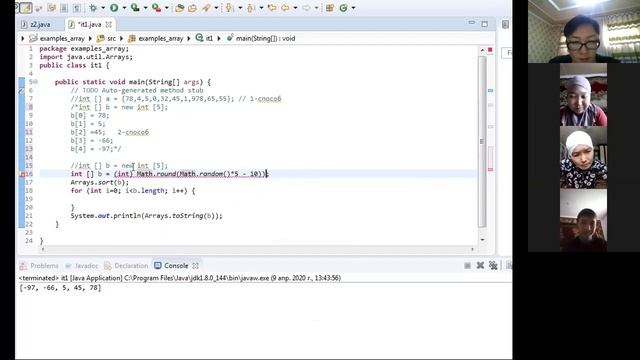Toggle the greyed icon beside highlighted pencil
640x360 pixels.
tap(39, 8)
